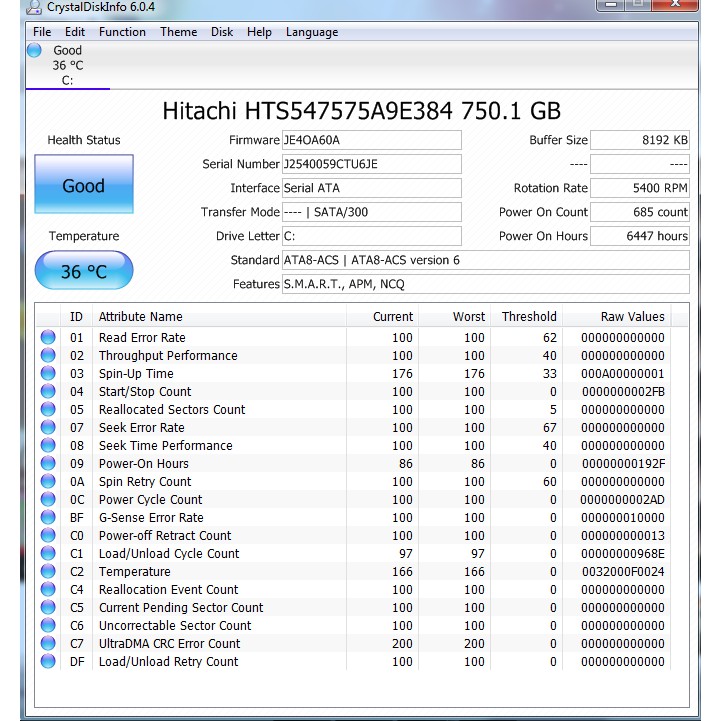The width and height of the screenshot is (721, 721).
Task: Click the disk status orb in the top drive tab
Action: coord(35,51)
